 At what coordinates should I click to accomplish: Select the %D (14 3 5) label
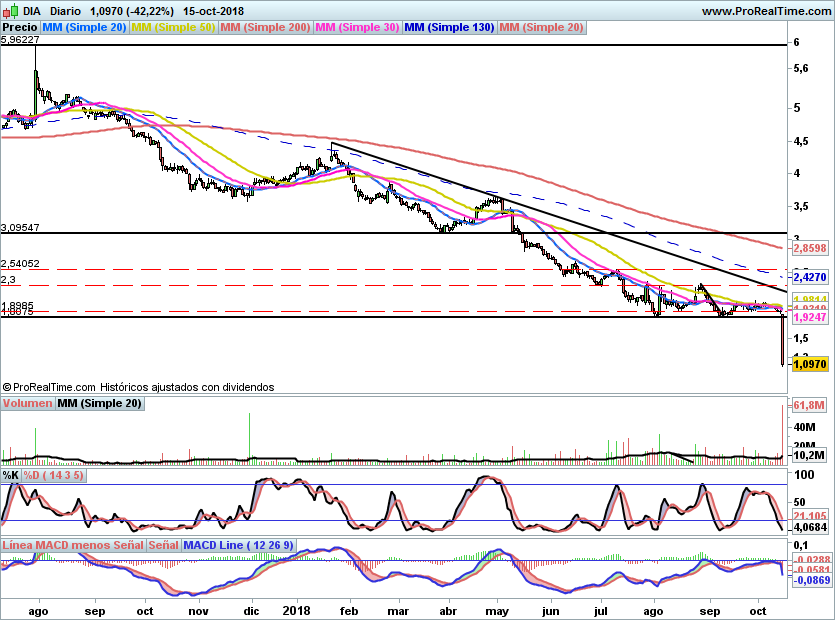coord(53,475)
